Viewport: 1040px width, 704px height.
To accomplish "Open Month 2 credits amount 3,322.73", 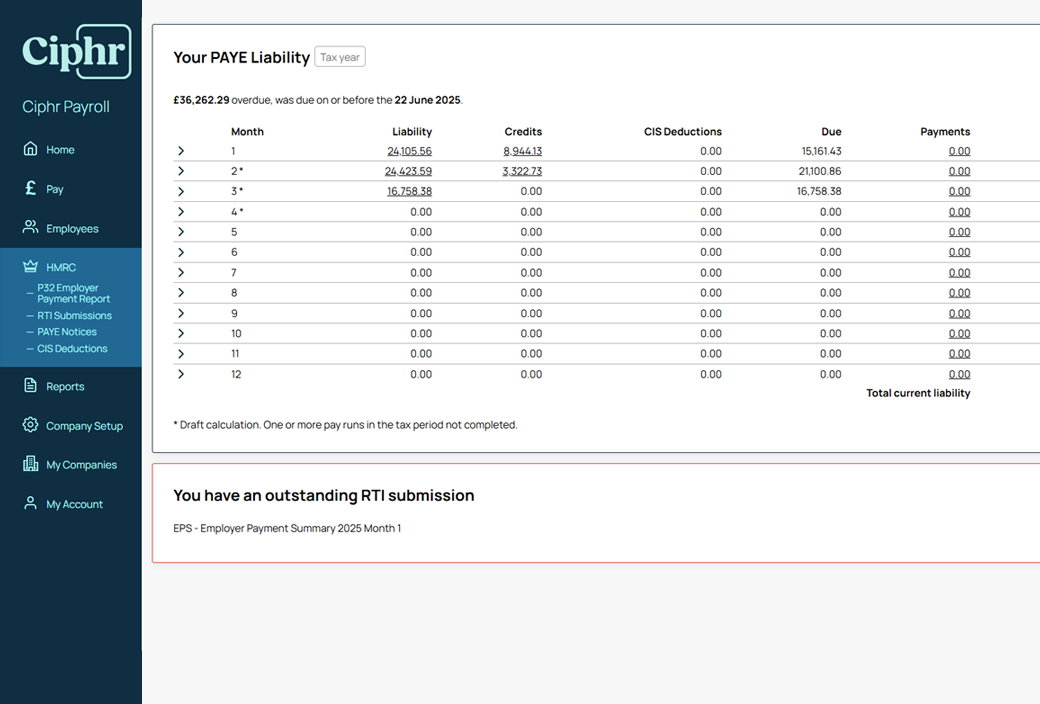I will tap(522, 171).
